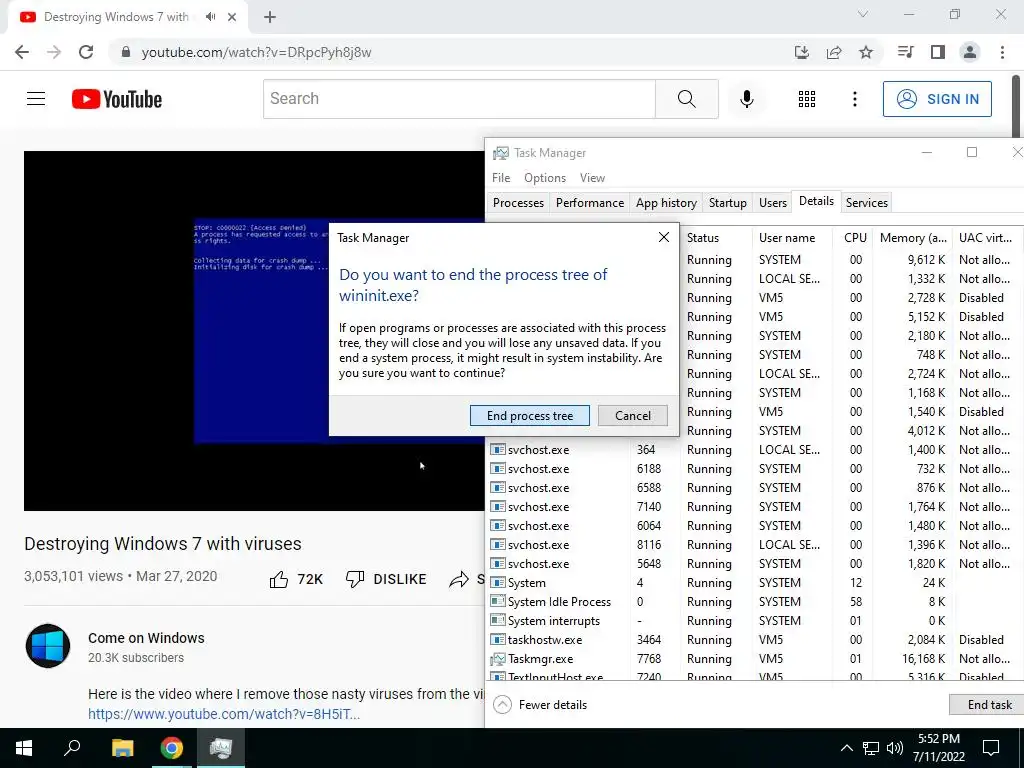This screenshot has width=1024, height=768.
Task: Bookmark this page with star icon
Action: pos(866,52)
